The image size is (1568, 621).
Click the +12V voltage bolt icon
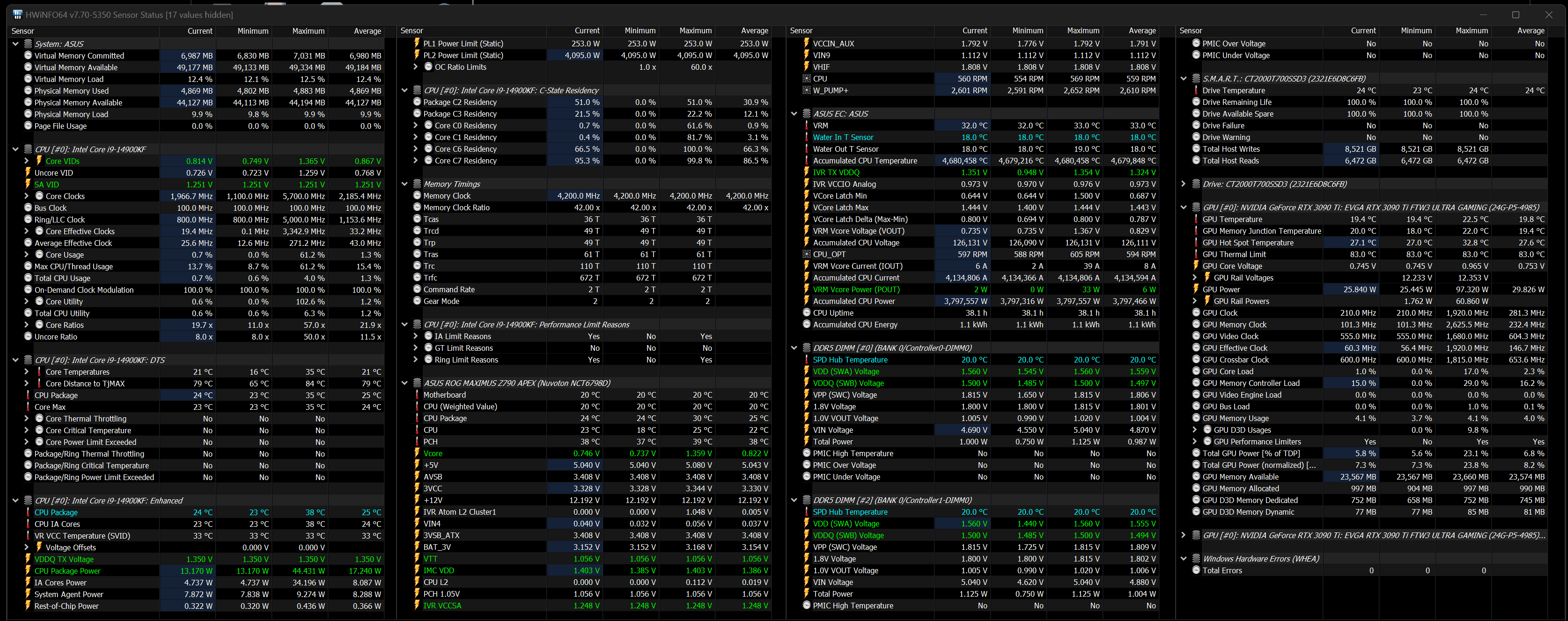coord(417,501)
